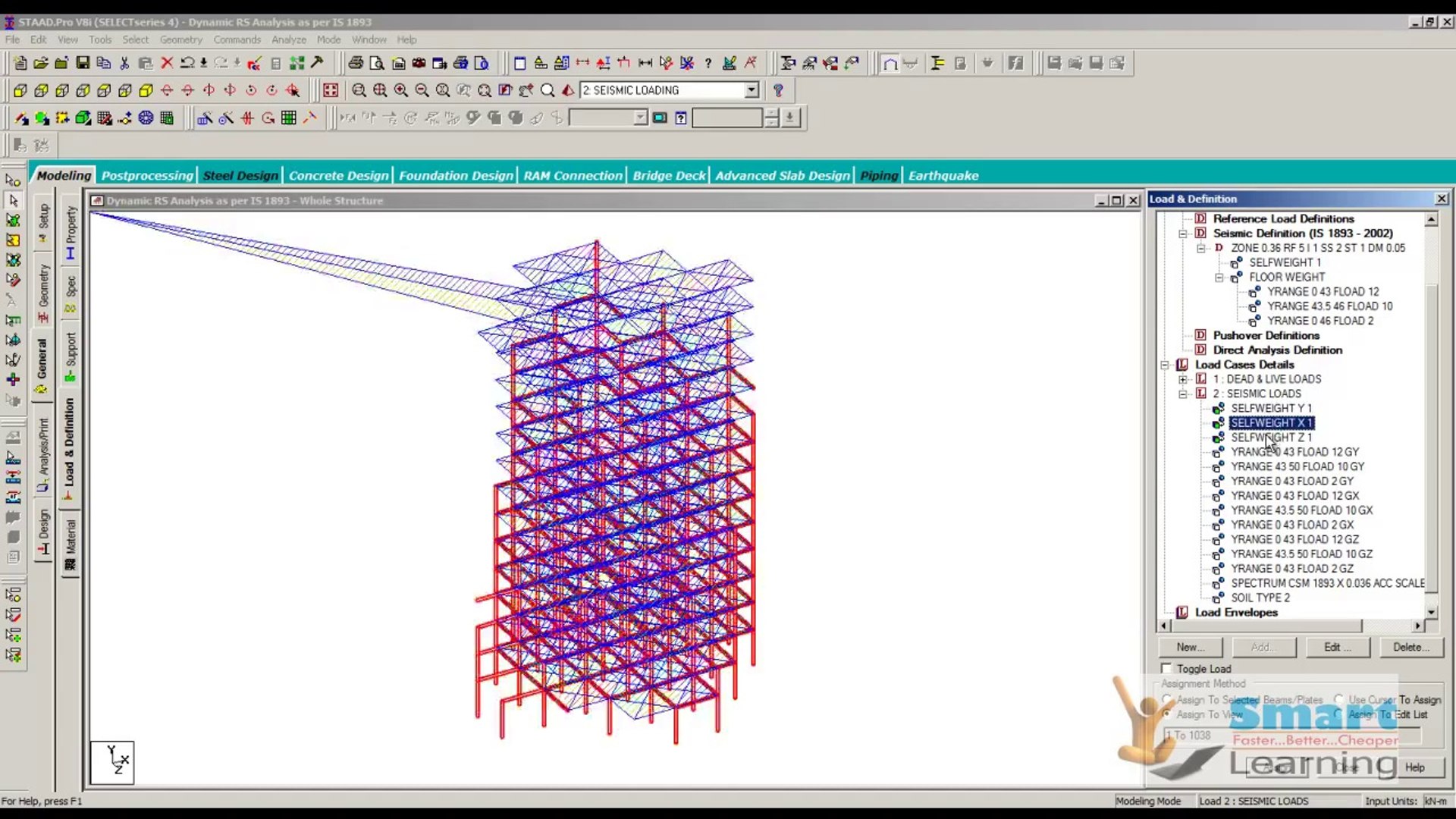
Task: Switch to the Postprocessing tab
Action: [x=147, y=175]
